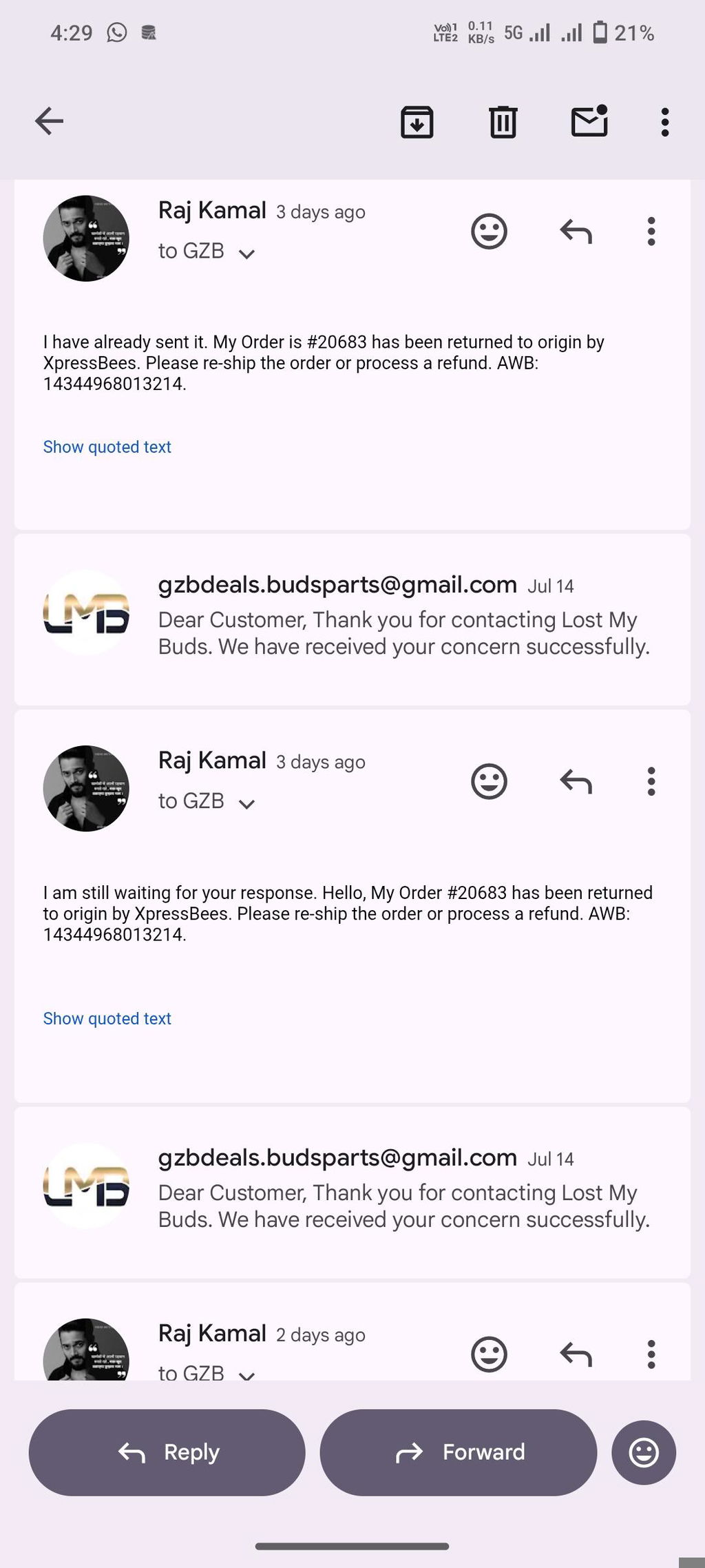The height and width of the screenshot is (1568, 705).
Task: Show quoted text in first message
Action: [x=107, y=447]
